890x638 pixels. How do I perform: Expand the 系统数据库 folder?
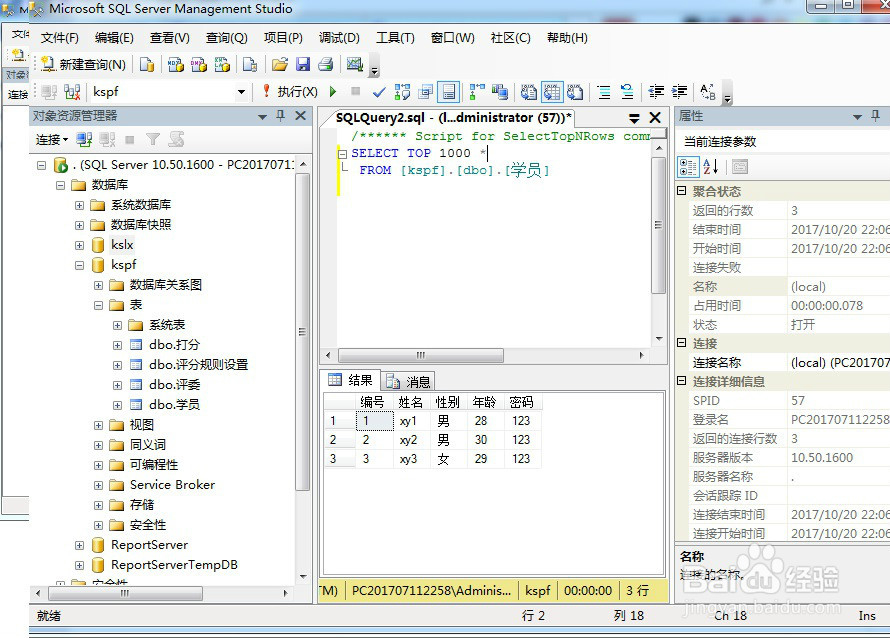[x=79, y=205]
